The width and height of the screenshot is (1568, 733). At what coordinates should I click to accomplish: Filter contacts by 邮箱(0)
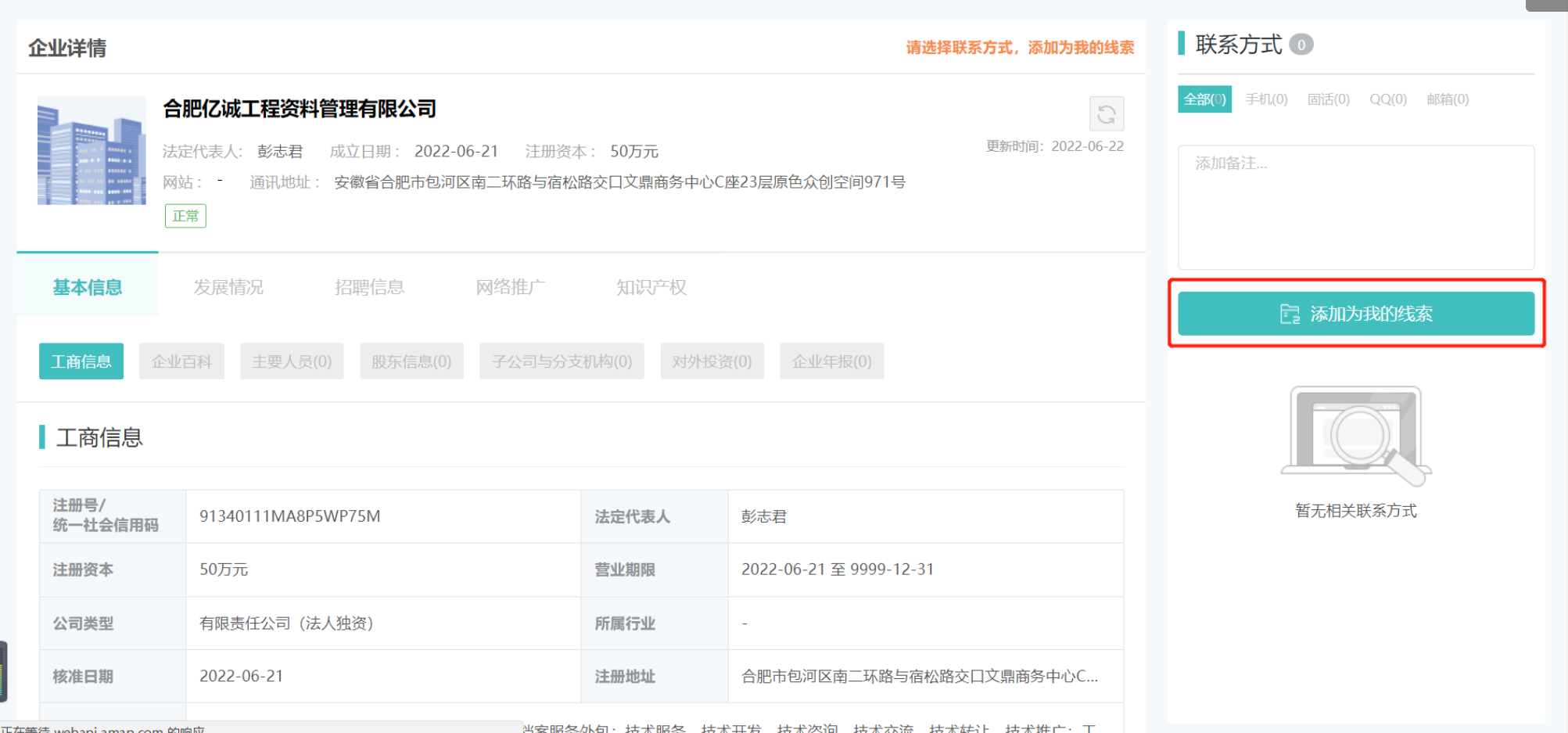point(1447,99)
